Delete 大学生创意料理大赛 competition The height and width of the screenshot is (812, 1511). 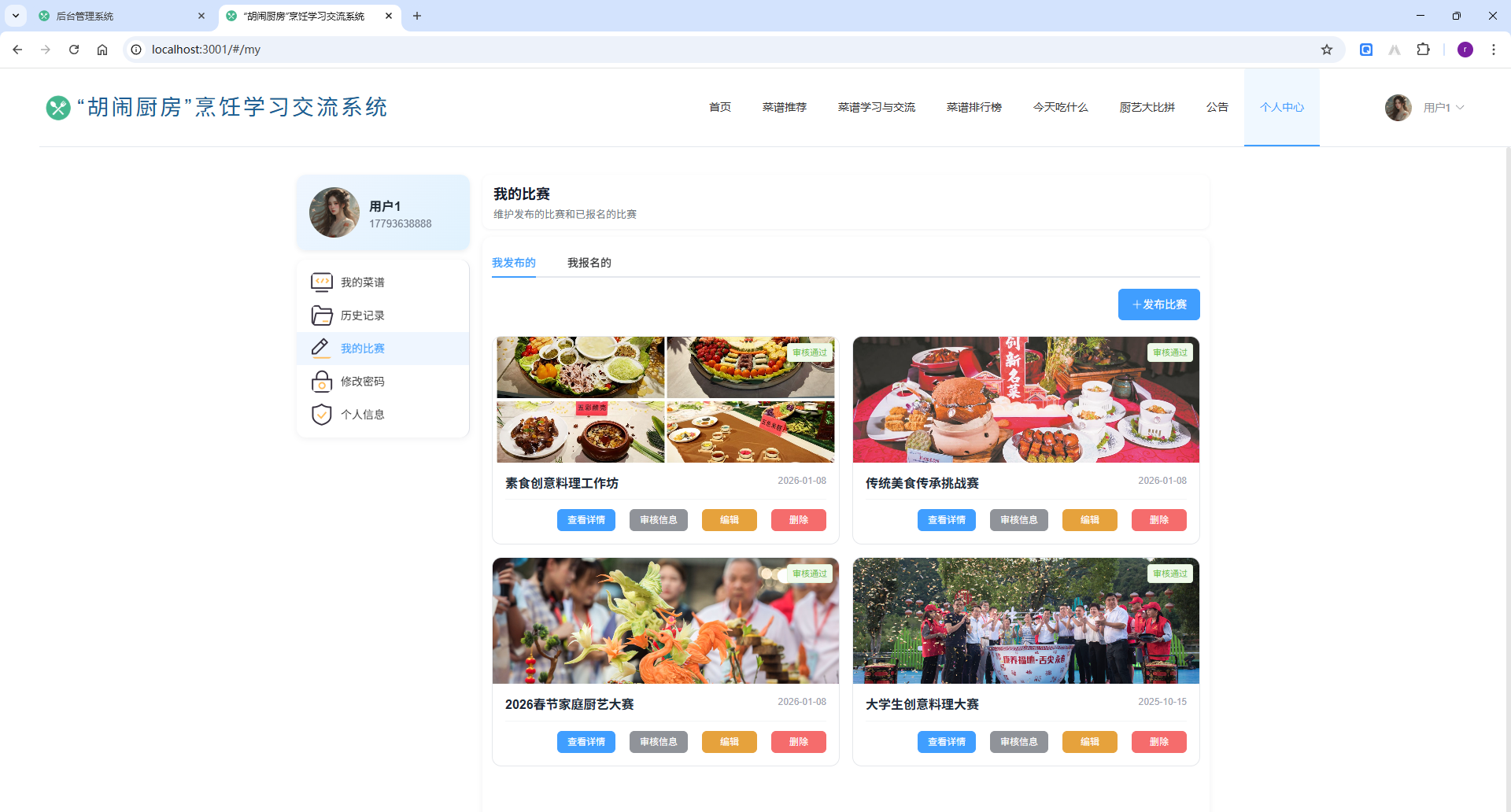click(1159, 742)
